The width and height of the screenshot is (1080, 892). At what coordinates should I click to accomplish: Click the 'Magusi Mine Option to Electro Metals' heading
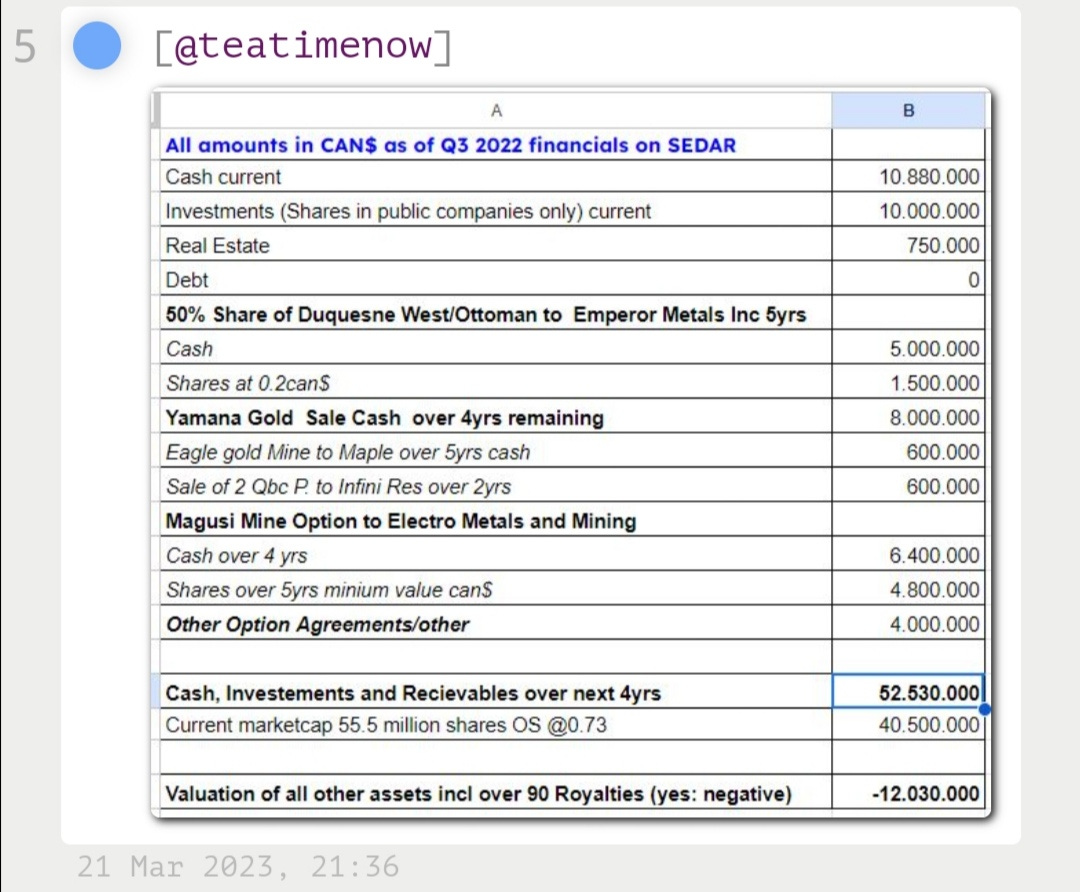point(401,521)
